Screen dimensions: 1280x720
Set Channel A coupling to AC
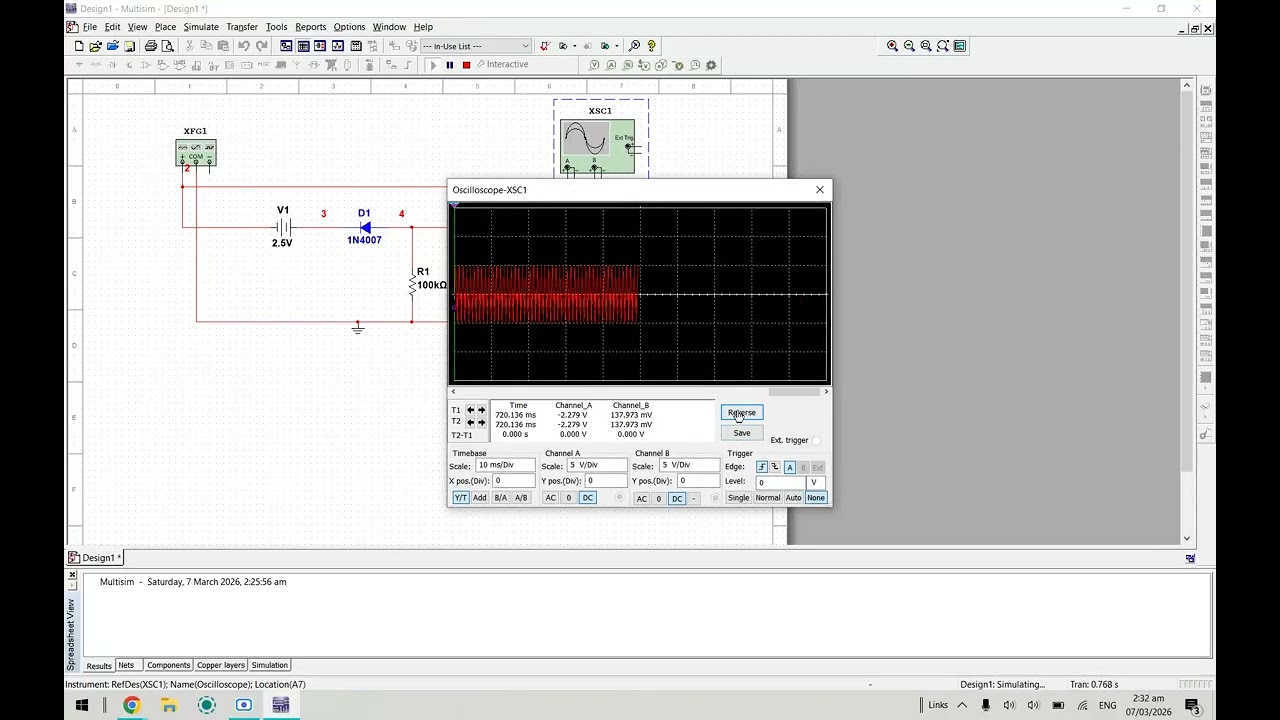(550, 498)
